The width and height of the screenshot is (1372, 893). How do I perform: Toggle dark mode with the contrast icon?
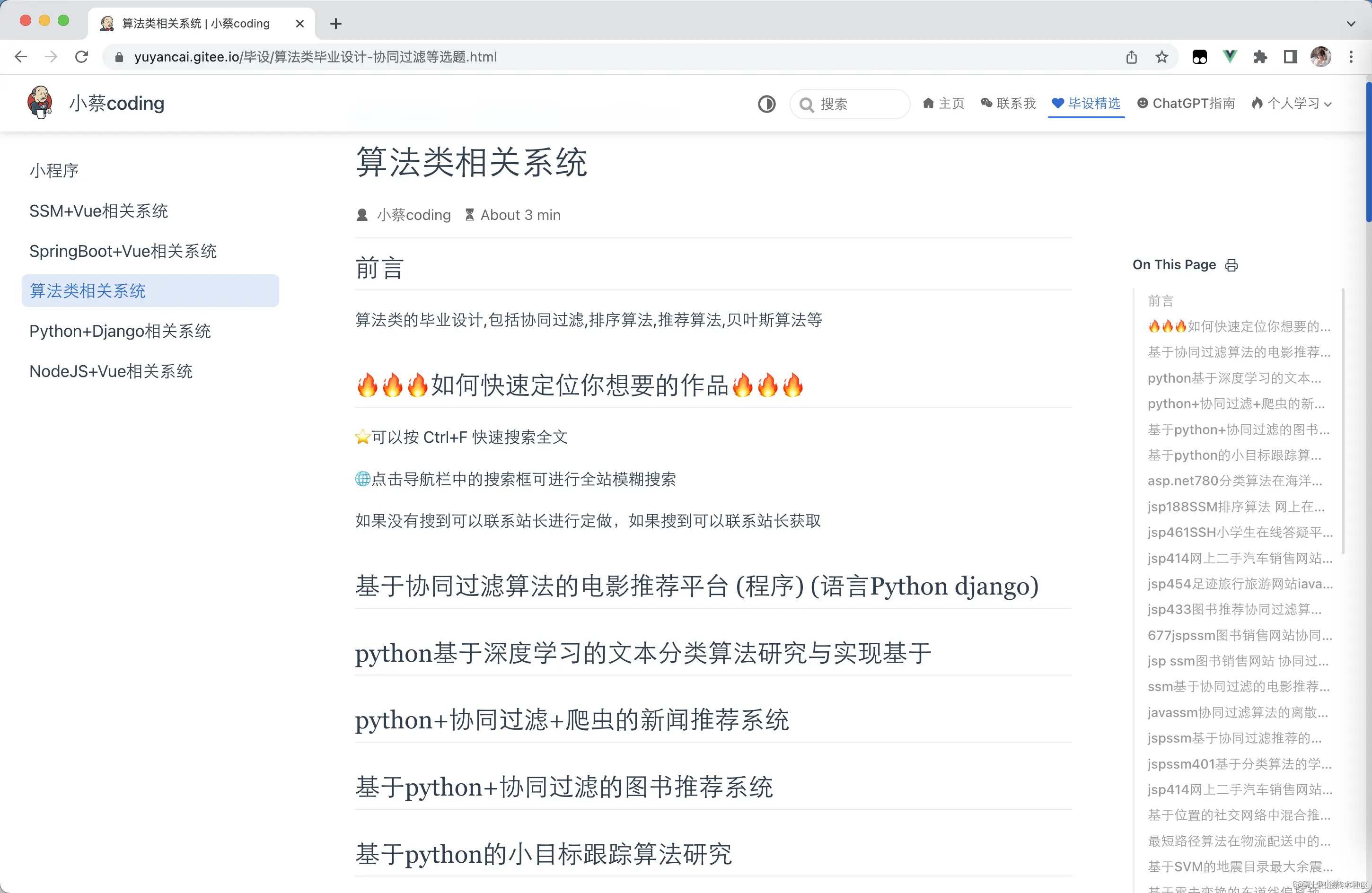(767, 104)
